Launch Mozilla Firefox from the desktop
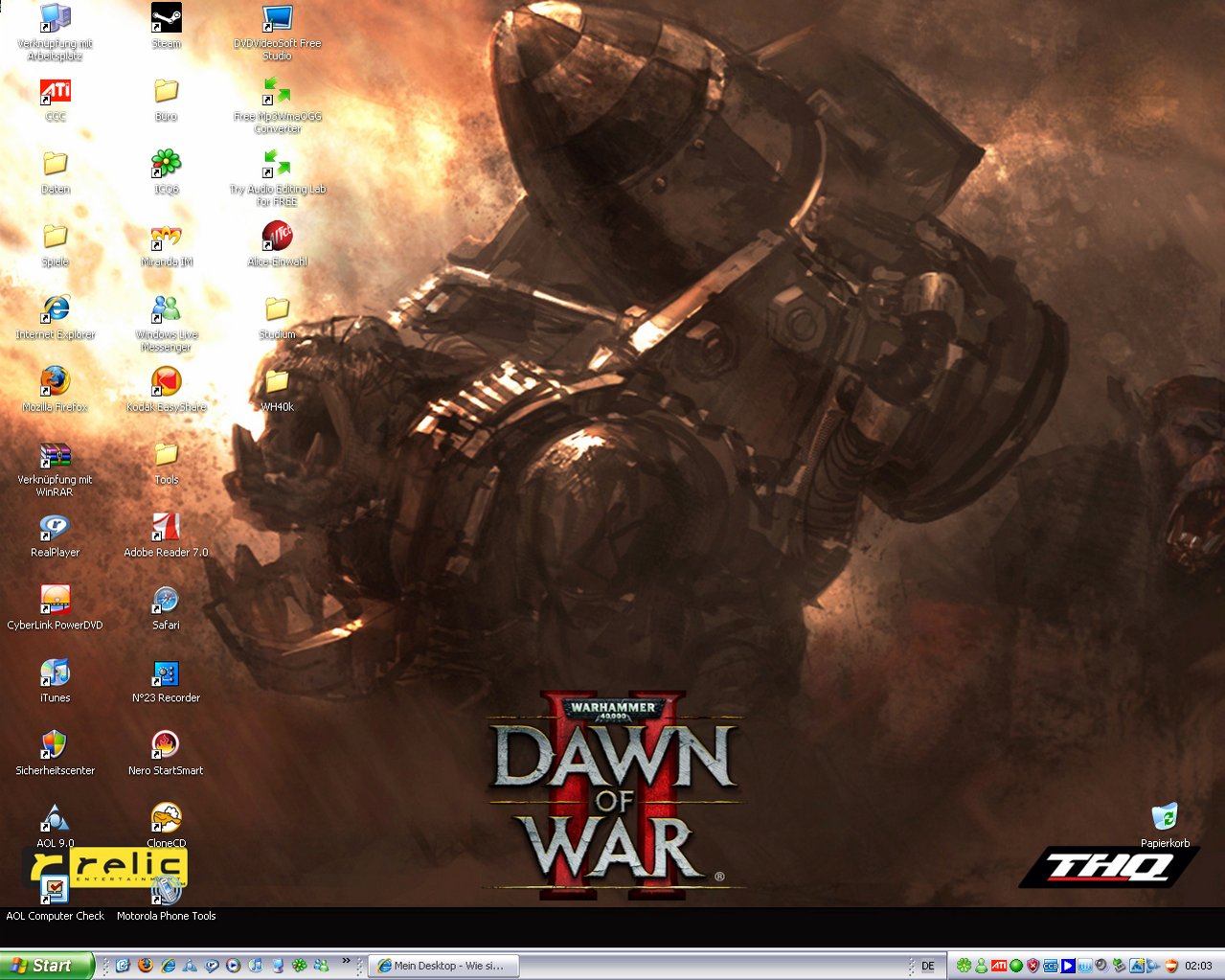The image size is (1225, 980). [x=56, y=382]
